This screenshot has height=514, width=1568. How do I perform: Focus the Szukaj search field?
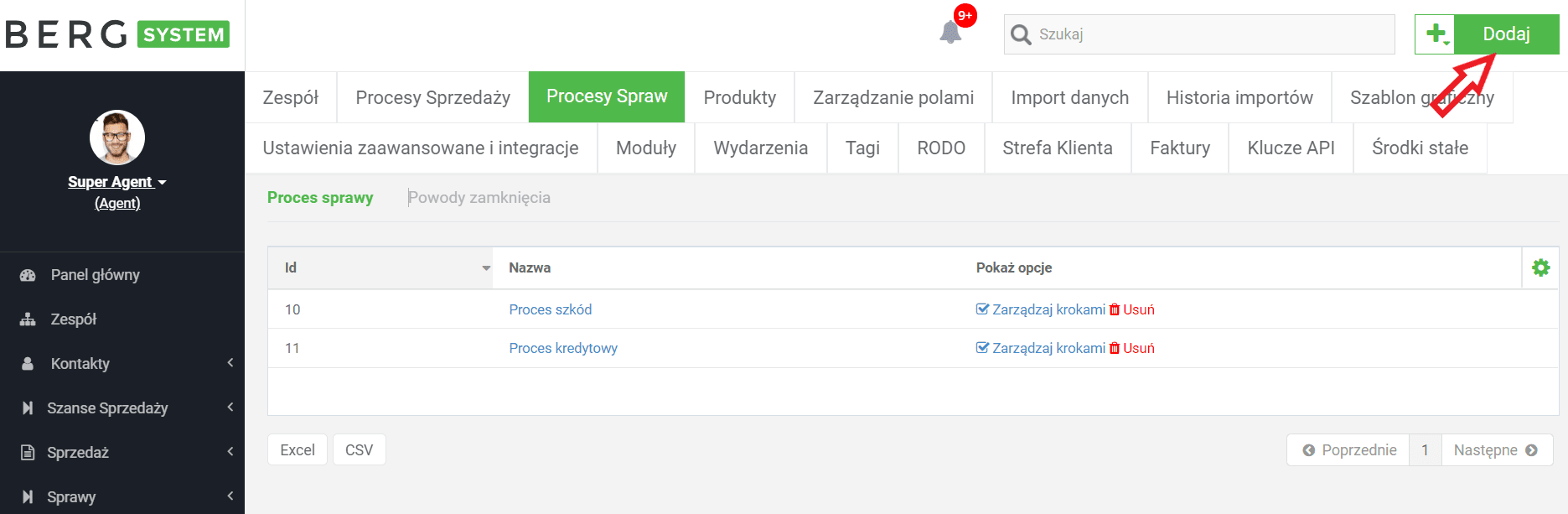[x=1199, y=34]
